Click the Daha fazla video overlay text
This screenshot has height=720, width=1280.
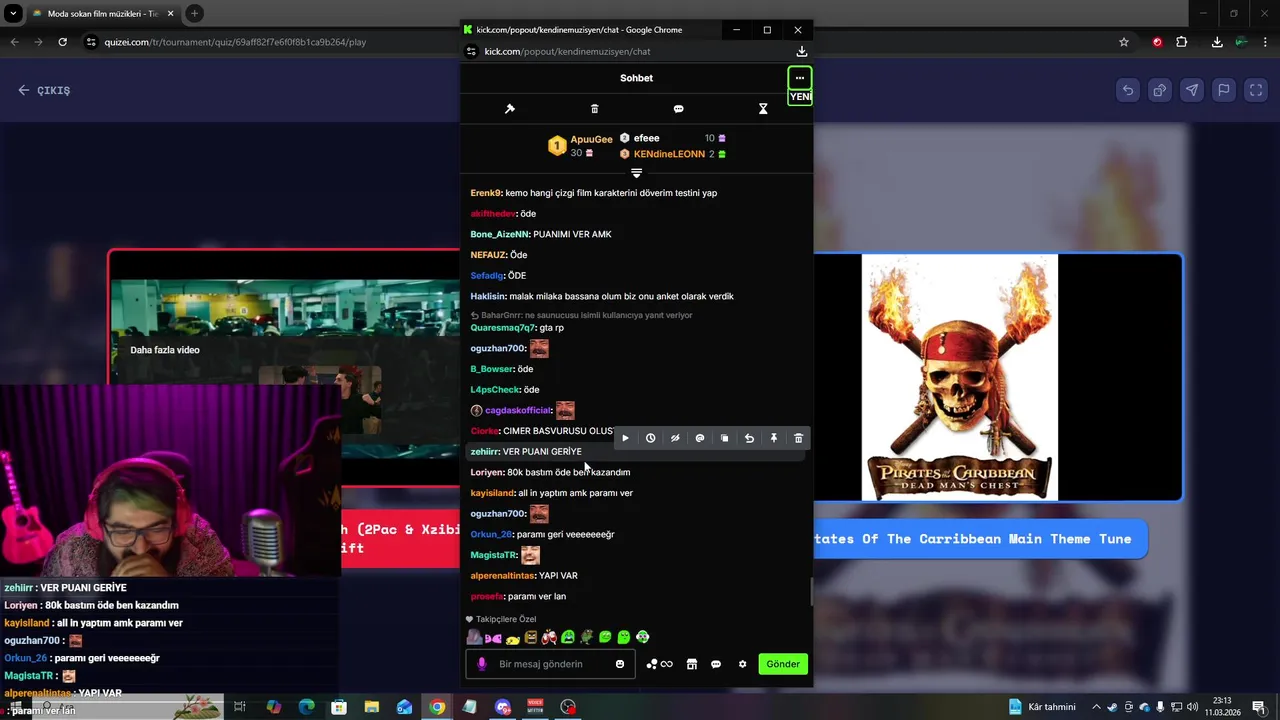pyautogui.click(x=165, y=350)
